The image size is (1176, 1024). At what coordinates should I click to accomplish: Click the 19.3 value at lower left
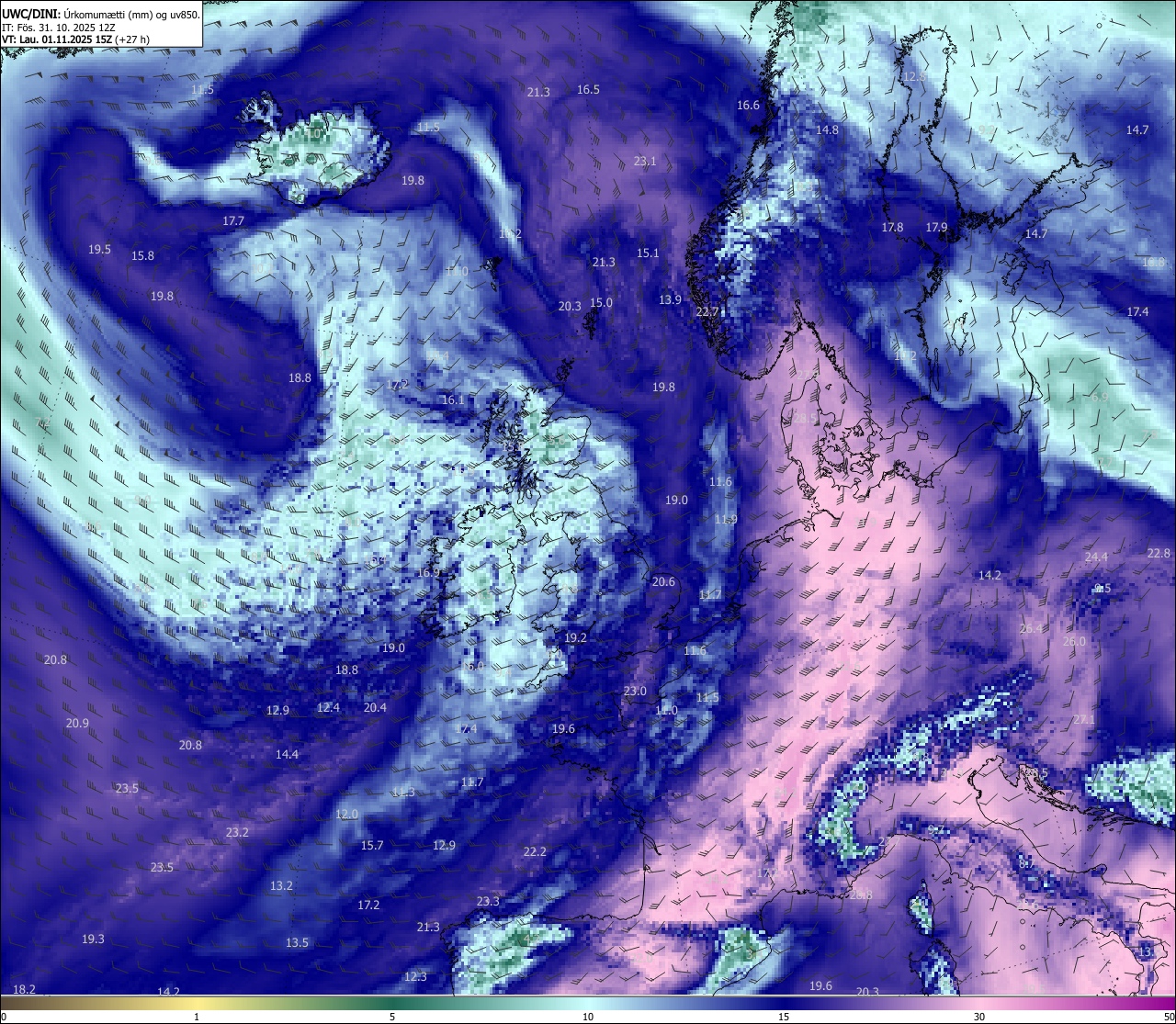click(93, 939)
